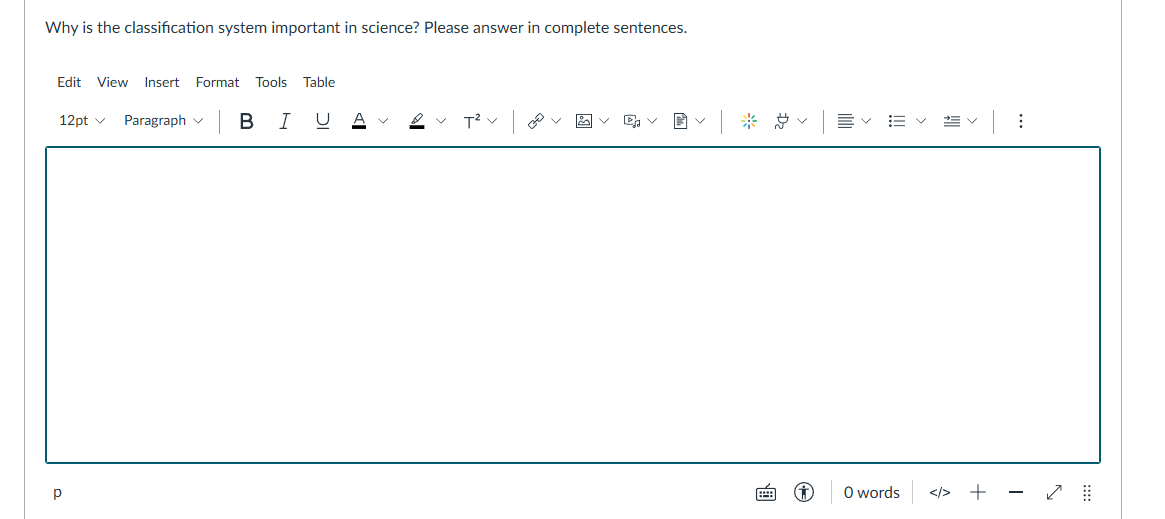Click the links chain icon
Screen dimensions: 1165x519
(x=535, y=121)
